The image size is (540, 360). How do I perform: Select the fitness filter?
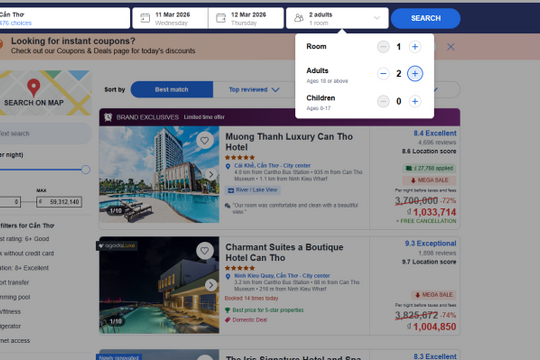pyautogui.click(x=10, y=311)
